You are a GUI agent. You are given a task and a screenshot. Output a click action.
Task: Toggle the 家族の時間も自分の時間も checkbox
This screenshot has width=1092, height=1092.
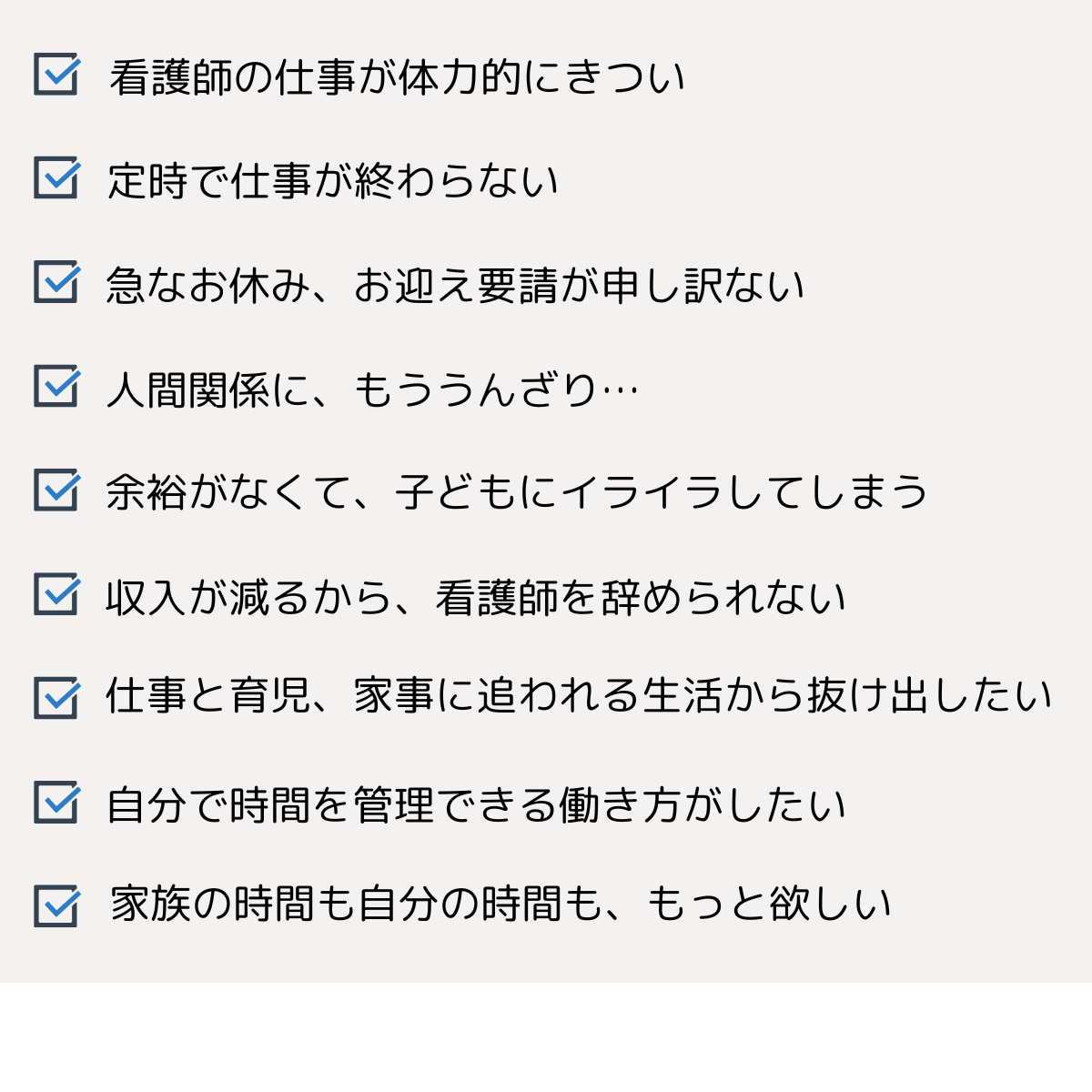(56, 906)
